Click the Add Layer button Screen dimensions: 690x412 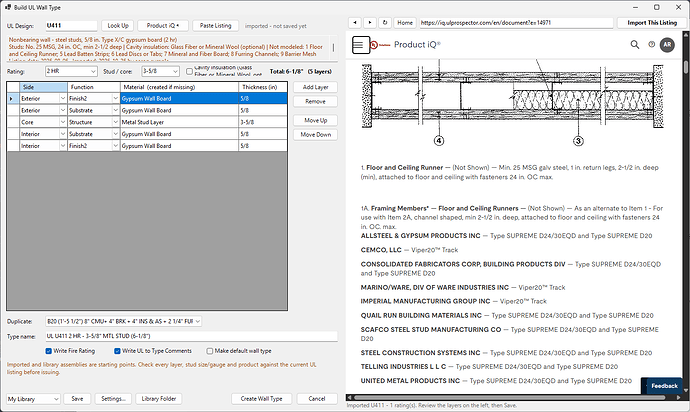coord(316,87)
